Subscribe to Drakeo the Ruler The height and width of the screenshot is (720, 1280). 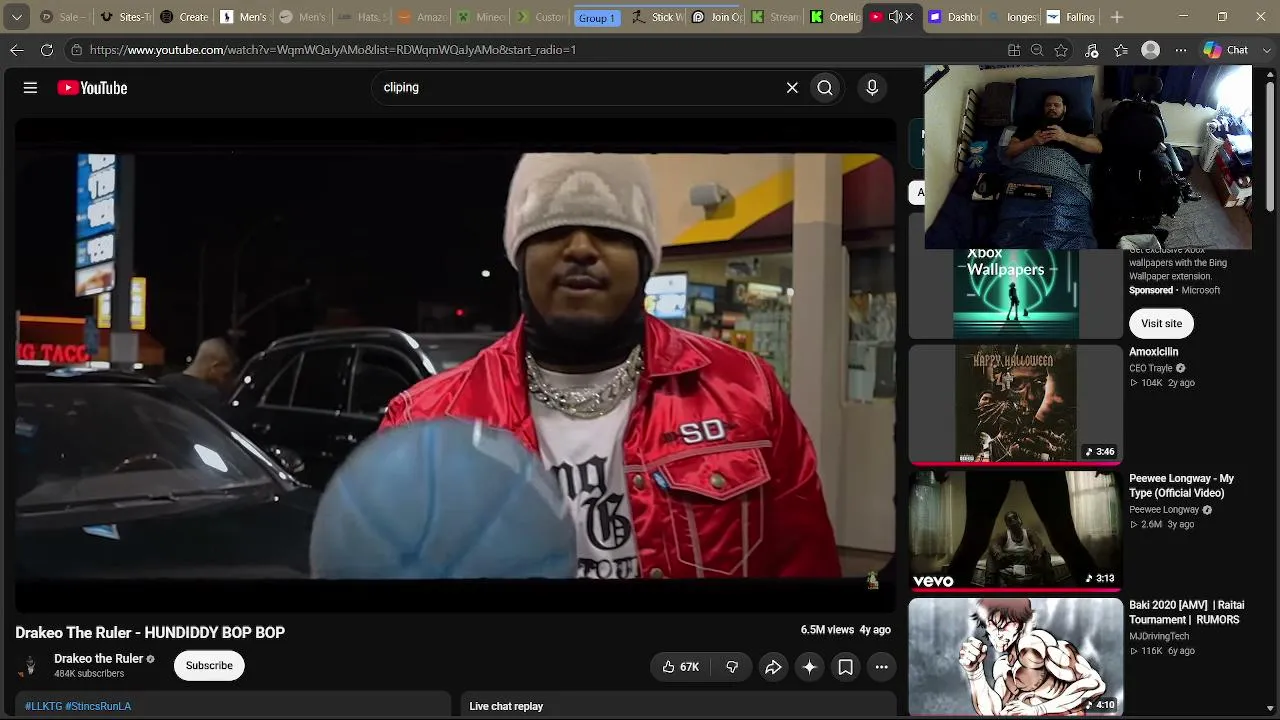pyautogui.click(x=209, y=666)
